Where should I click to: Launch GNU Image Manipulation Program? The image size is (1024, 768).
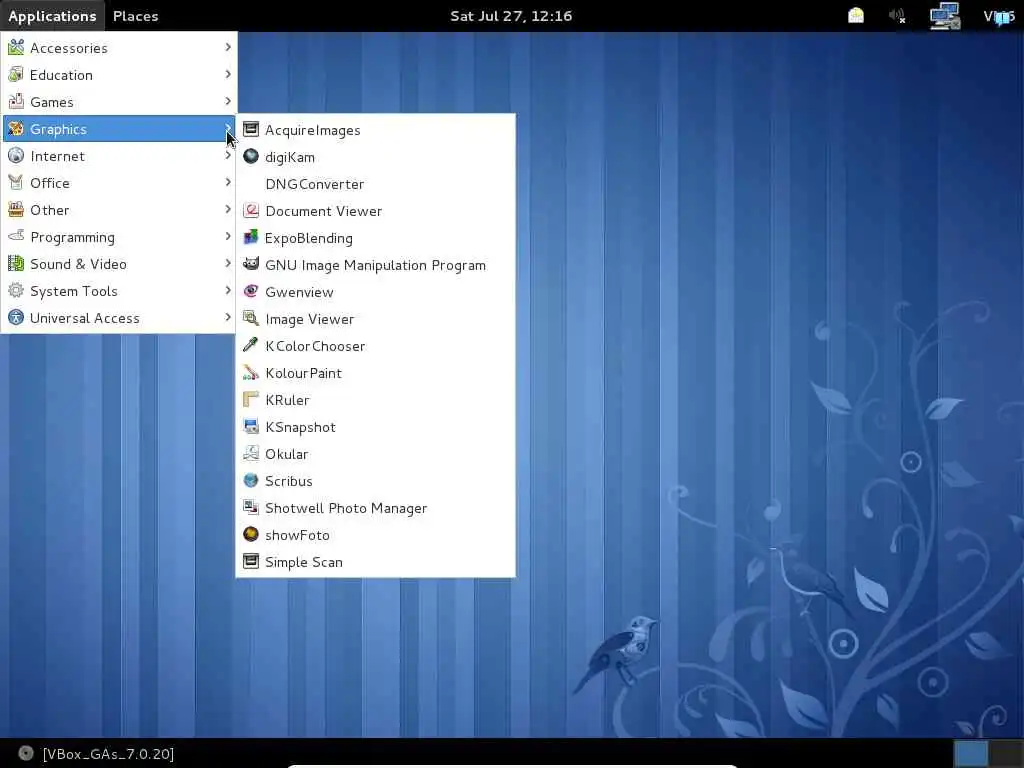(x=376, y=264)
